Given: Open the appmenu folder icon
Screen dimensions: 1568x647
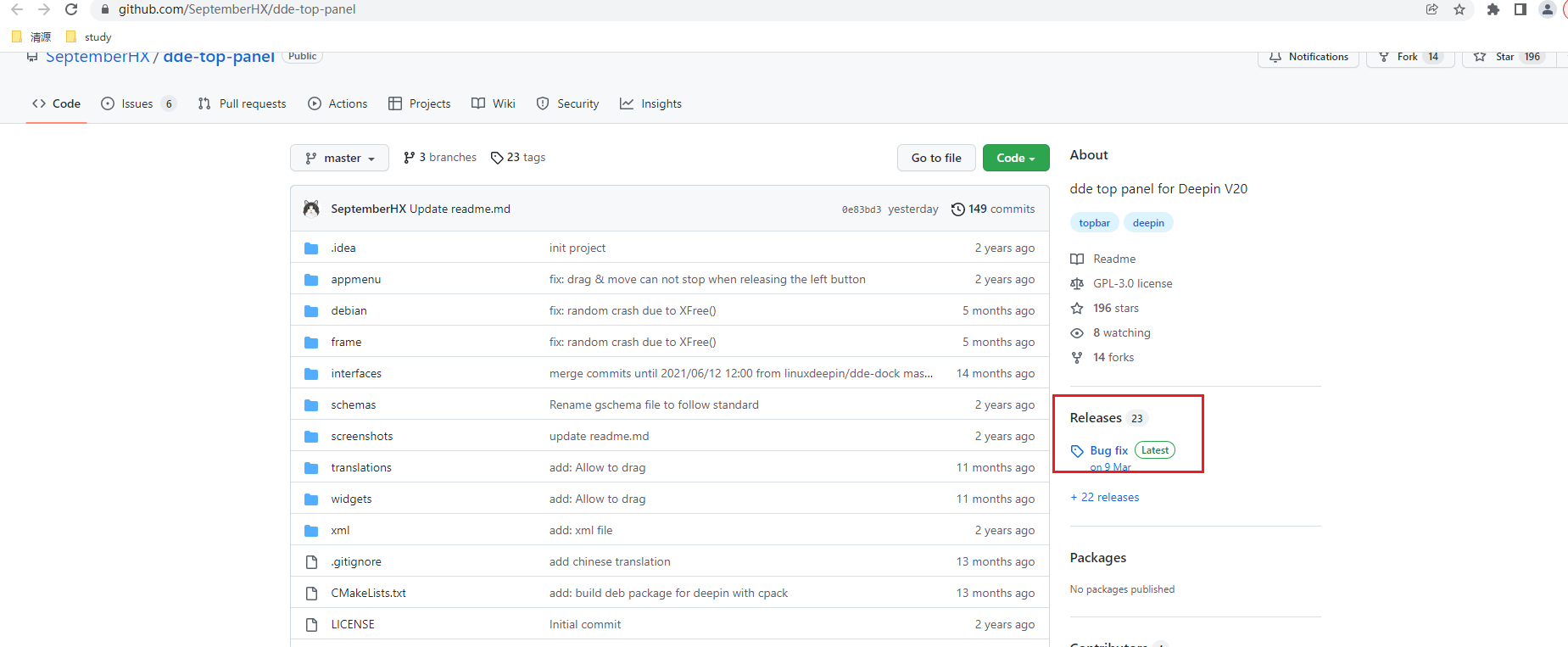Looking at the screenshot, I should (x=311, y=280).
